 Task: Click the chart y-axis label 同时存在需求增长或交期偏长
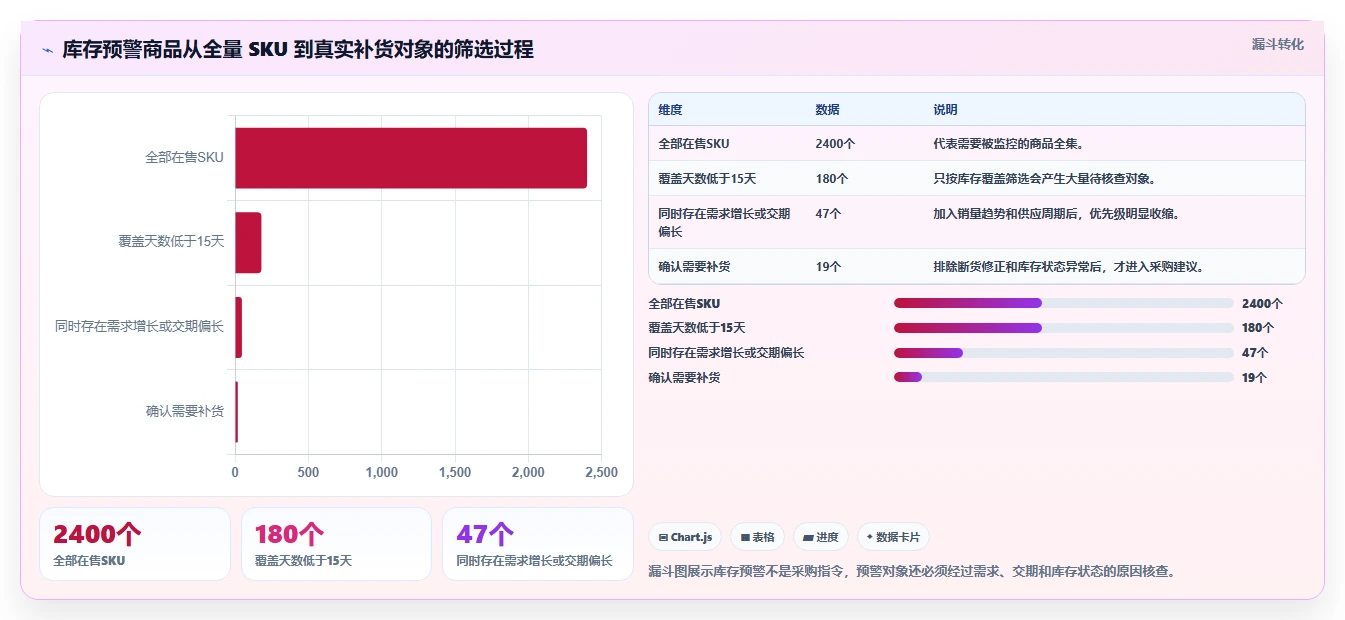click(x=139, y=327)
